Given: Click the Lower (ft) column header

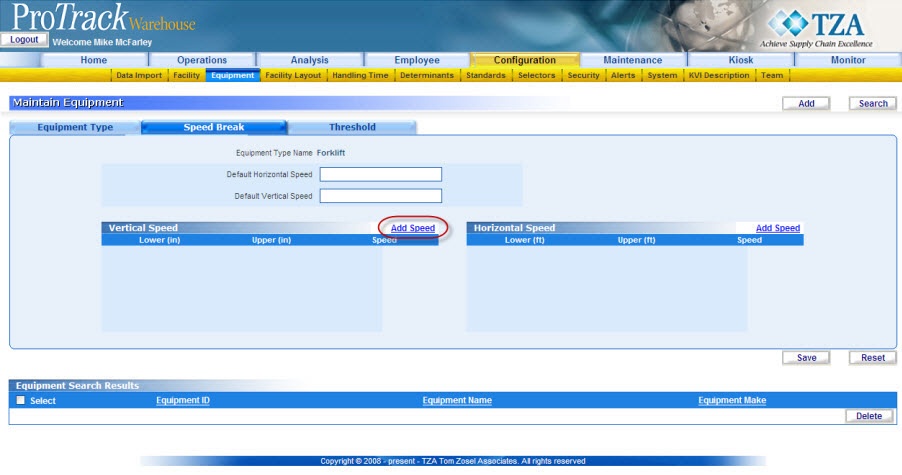Looking at the screenshot, I should pyautogui.click(x=525, y=240).
